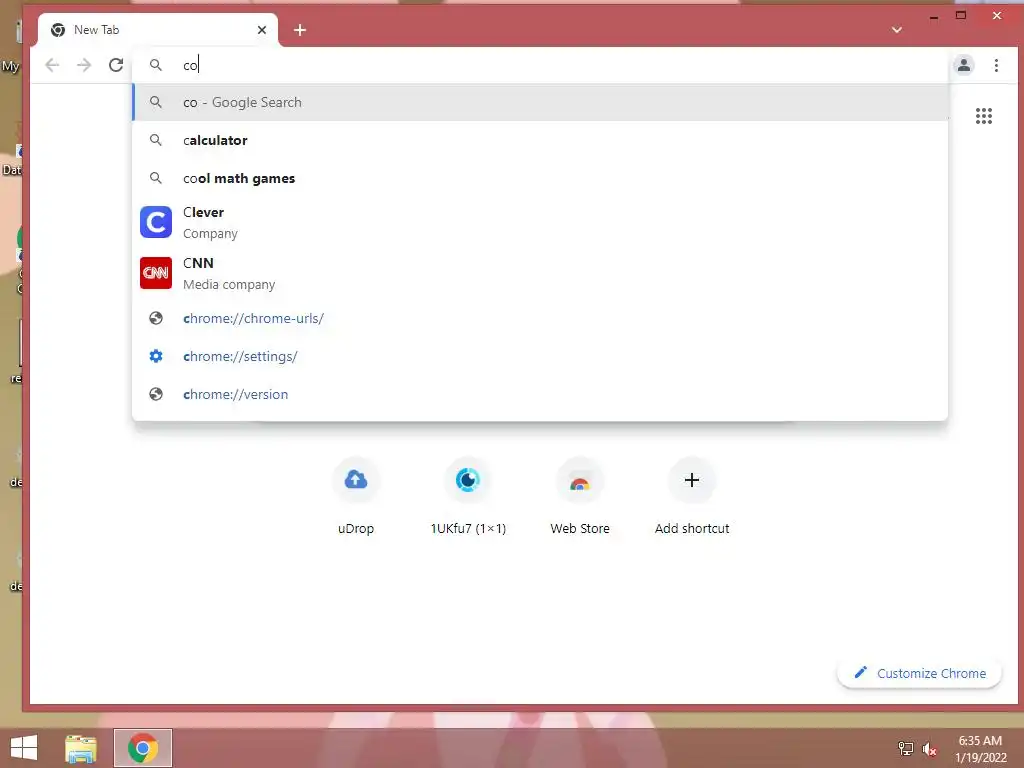Open the Web Store shortcut
The height and width of the screenshot is (768, 1024).
tap(580, 497)
